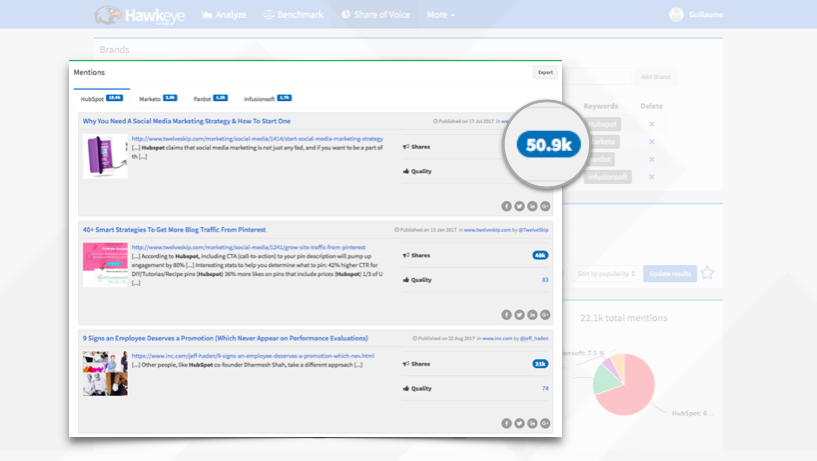Screen dimensions: 817x461
Task: Click the employee promotion article thumbnail
Action: [105, 373]
